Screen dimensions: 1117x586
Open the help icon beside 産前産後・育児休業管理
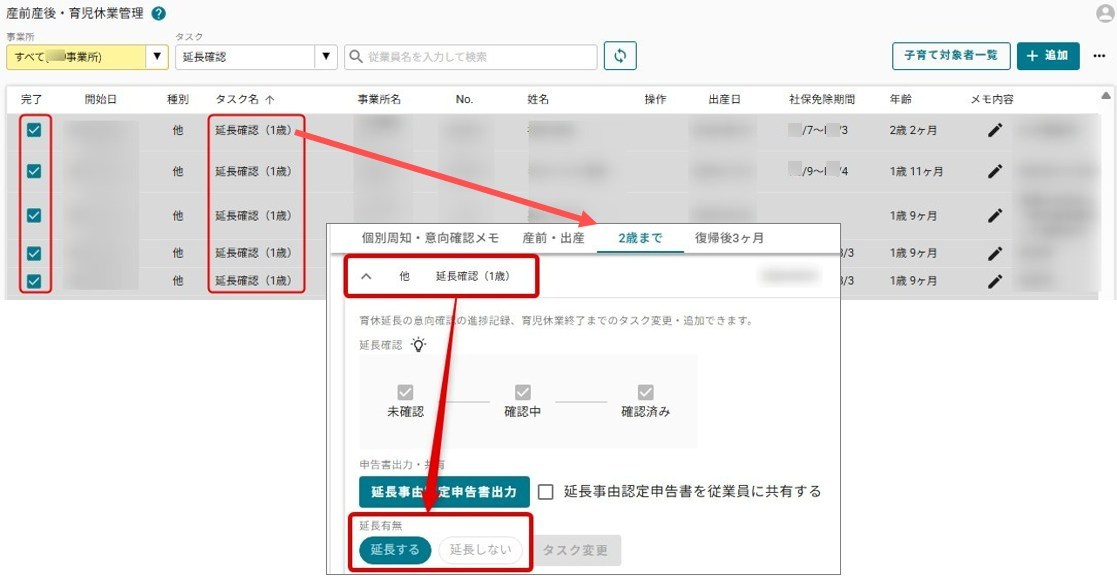(159, 14)
